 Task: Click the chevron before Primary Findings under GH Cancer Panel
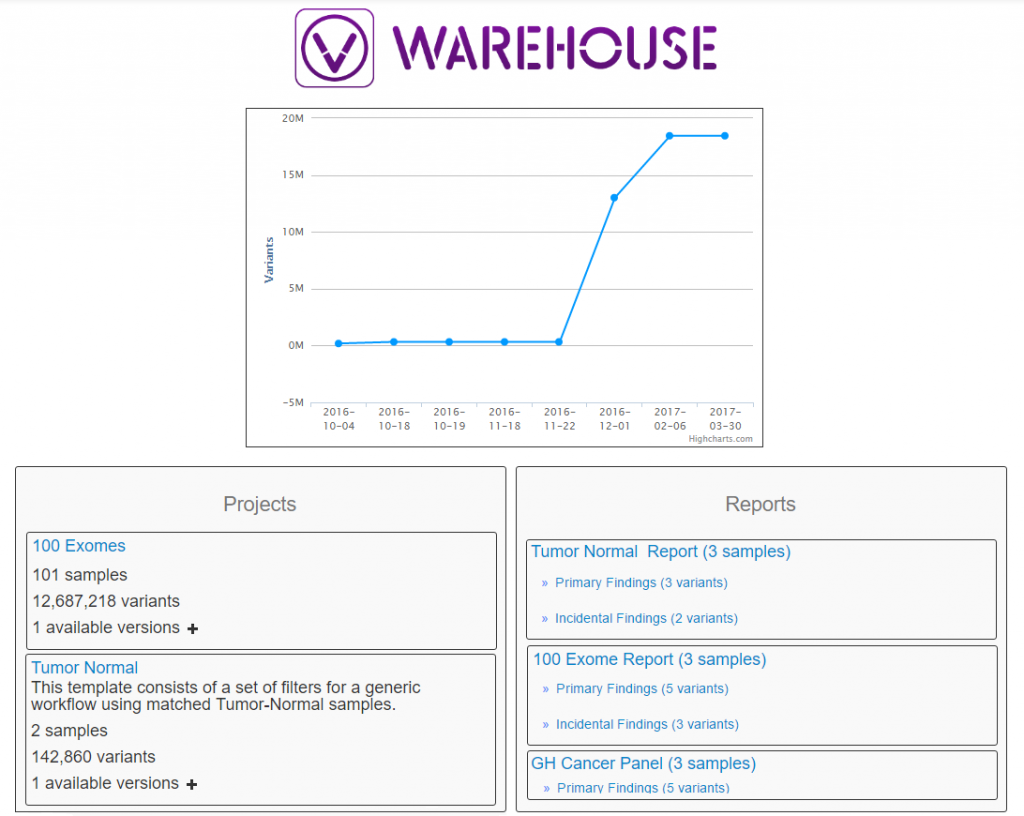[548, 788]
